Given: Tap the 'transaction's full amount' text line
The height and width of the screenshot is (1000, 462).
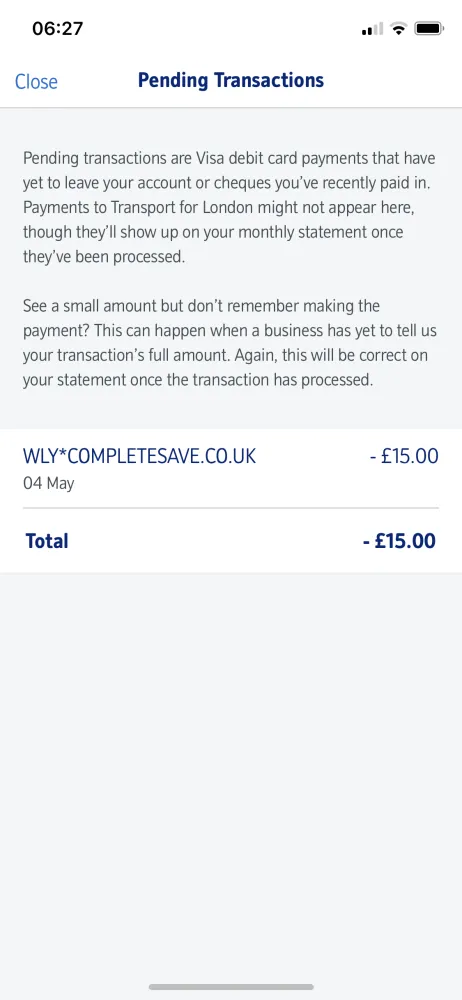Looking at the screenshot, I should pos(225,355).
